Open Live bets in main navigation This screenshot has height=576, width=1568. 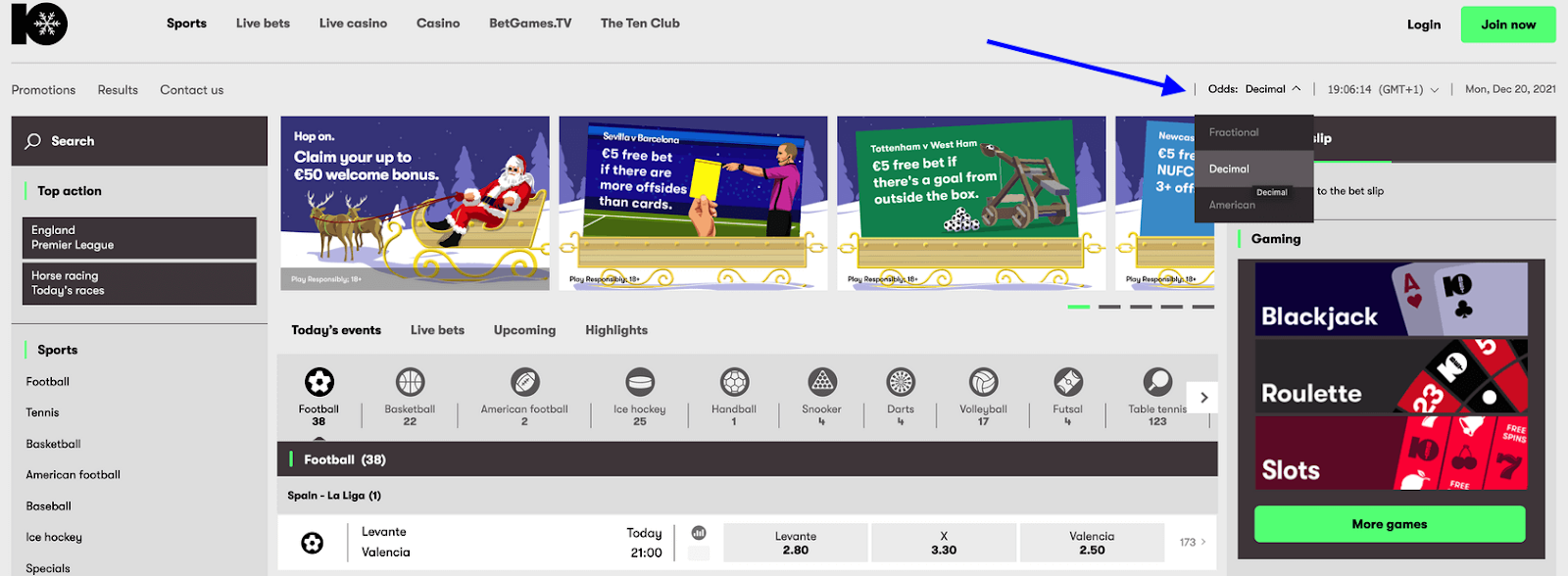pyautogui.click(x=263, y=24)
